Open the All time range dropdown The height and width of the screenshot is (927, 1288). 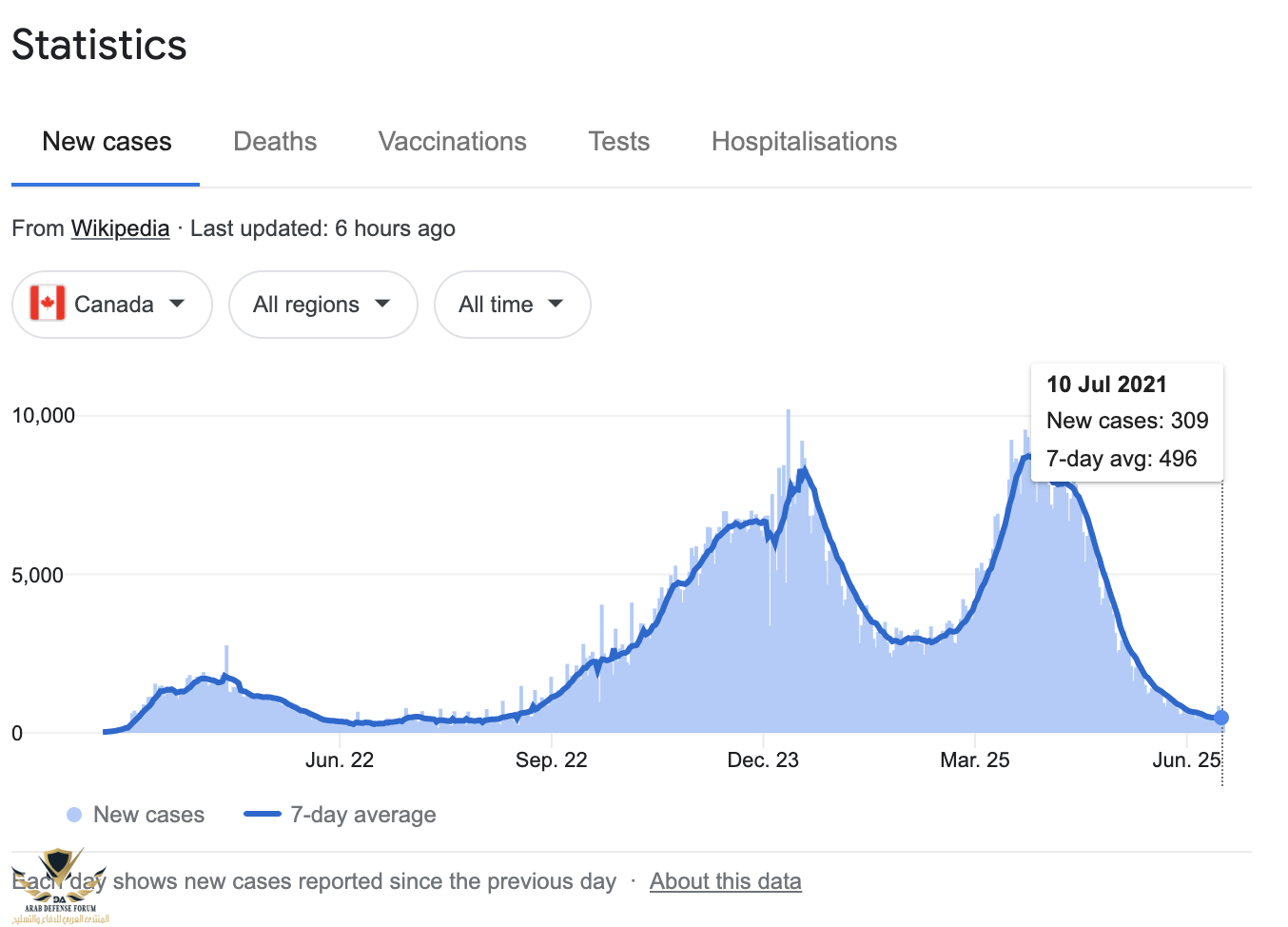click(512, 305)
